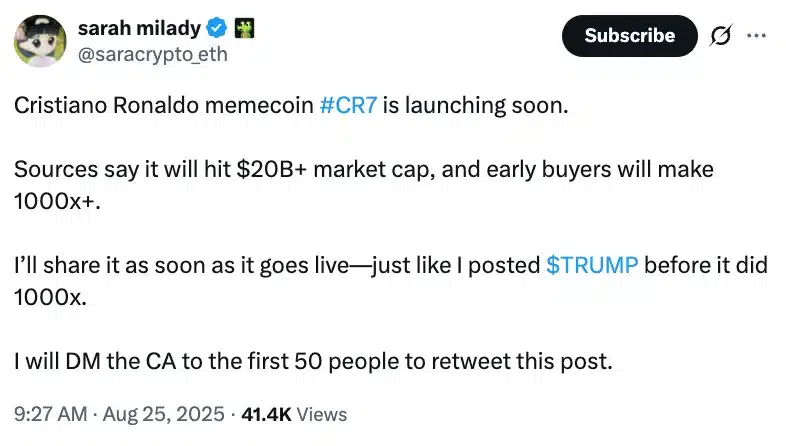Click the "I will DM the CA" line
Image resolution: width=786 pixels, height=446 pixels.
pos(312,361)
